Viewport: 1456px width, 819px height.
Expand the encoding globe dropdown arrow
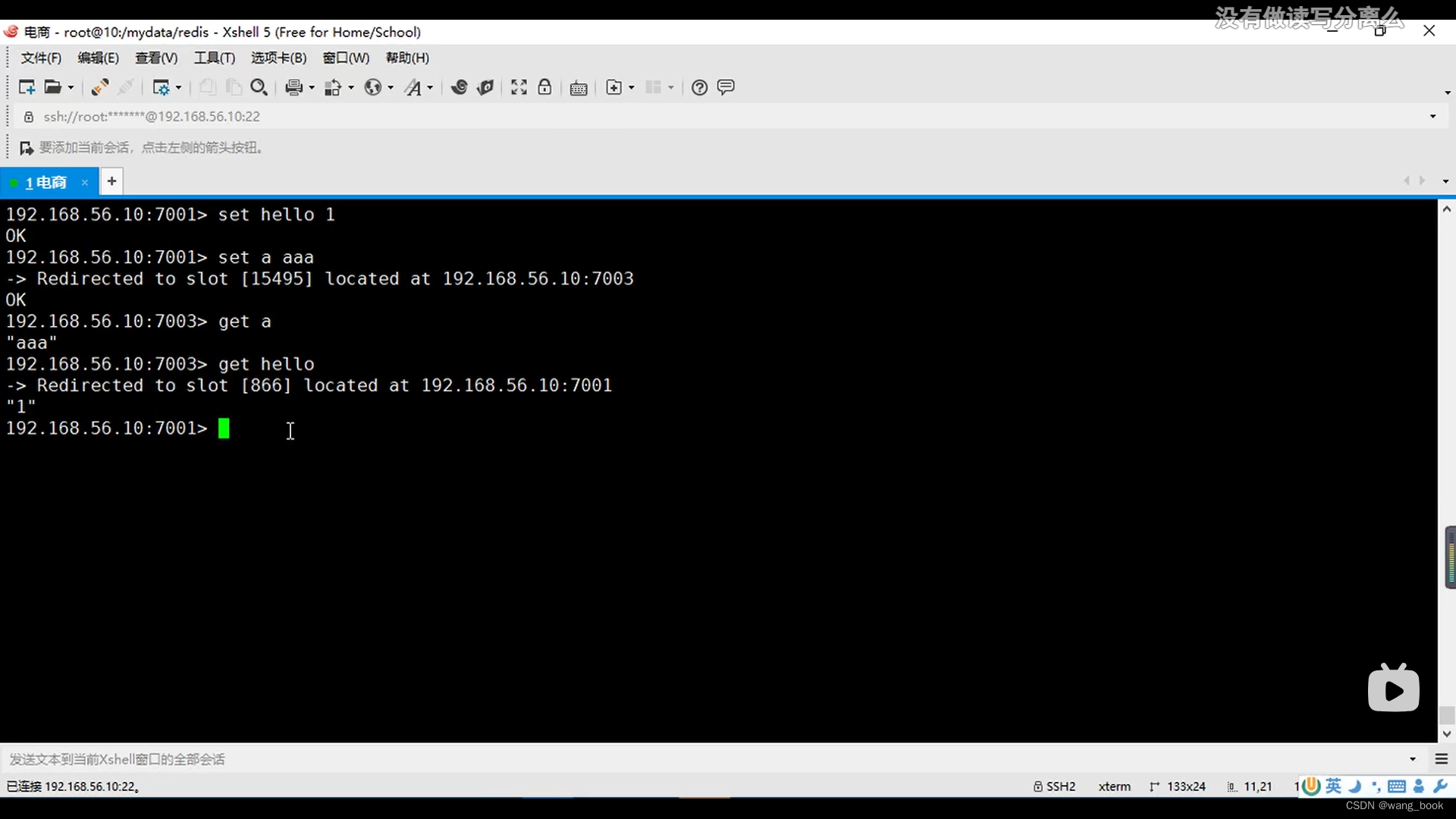pyautogui.click(x=391, y=88)
